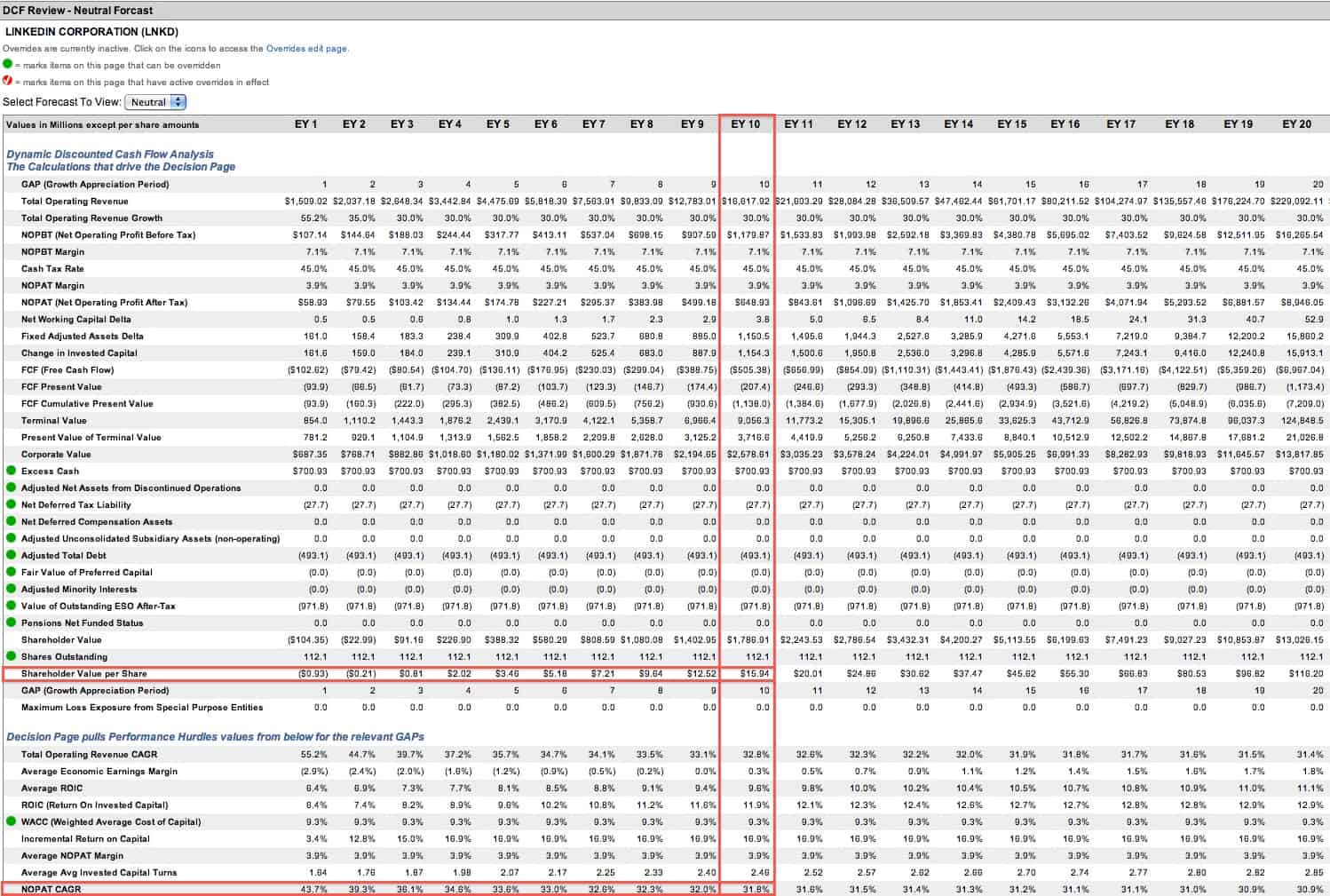The height and width of the screenshot is (896, 1330).
Task: Follow the Overrides edit page link
Action: point(306,49)
